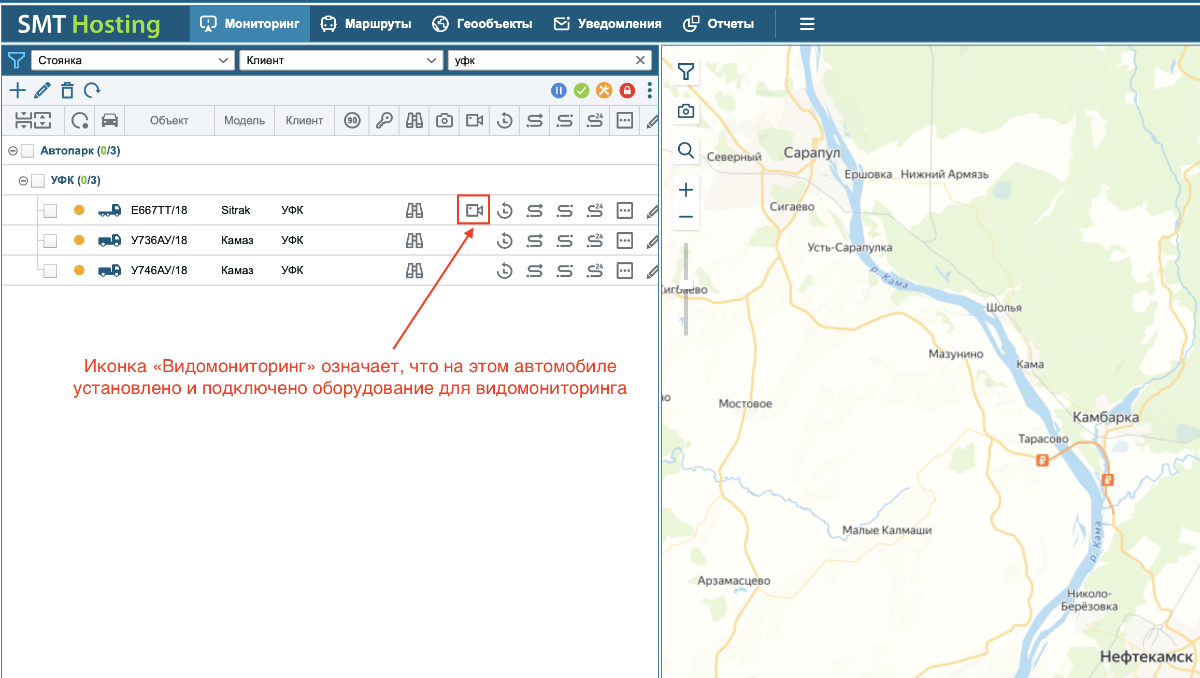Click the key column header icon
This screenshot has width=1200, height=678.
click(x=384, y=120)
